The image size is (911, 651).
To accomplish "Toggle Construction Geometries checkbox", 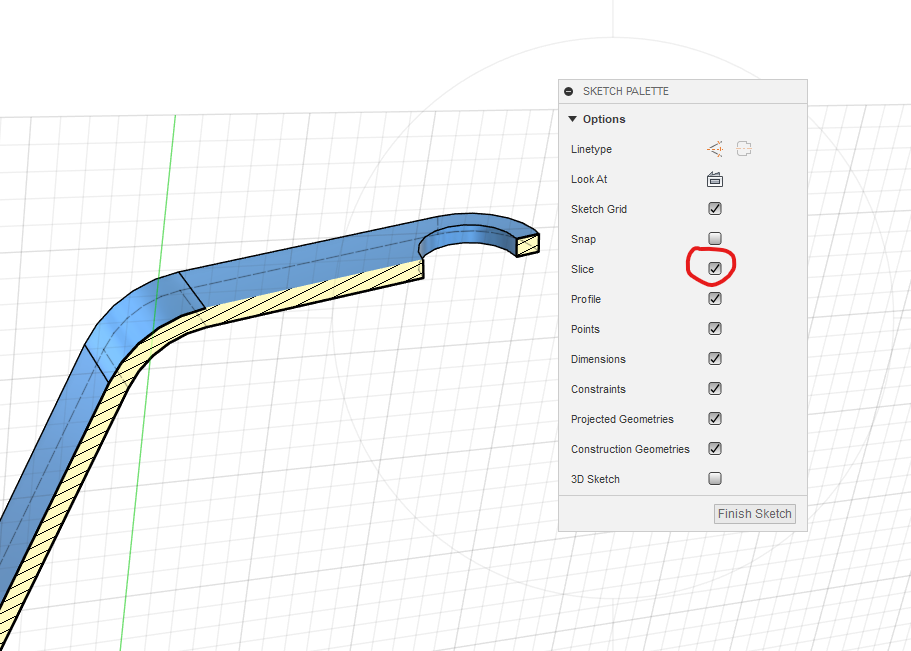I will [715, 449].
